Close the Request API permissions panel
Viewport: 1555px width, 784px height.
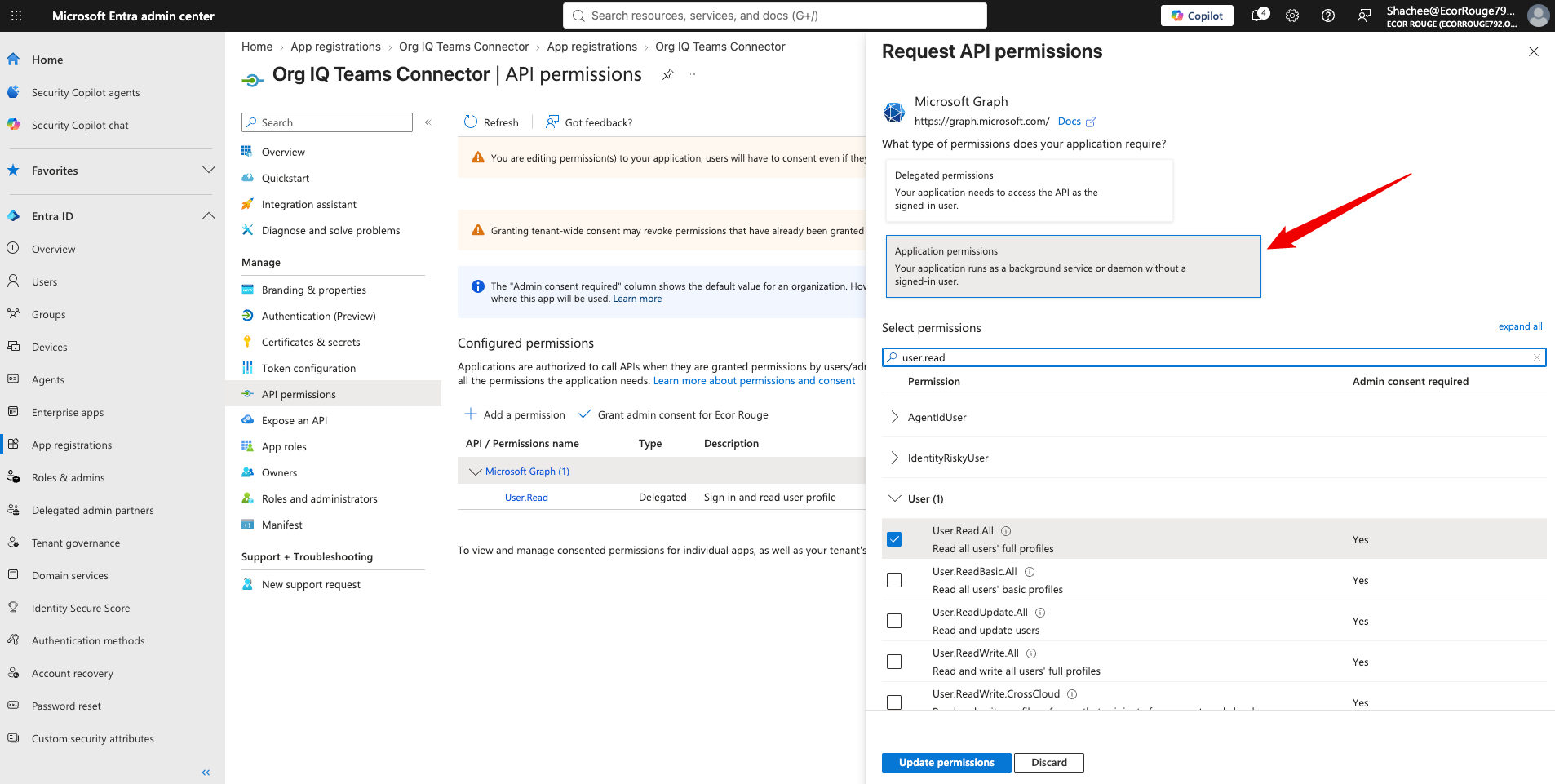click(x=1534, y=51)
